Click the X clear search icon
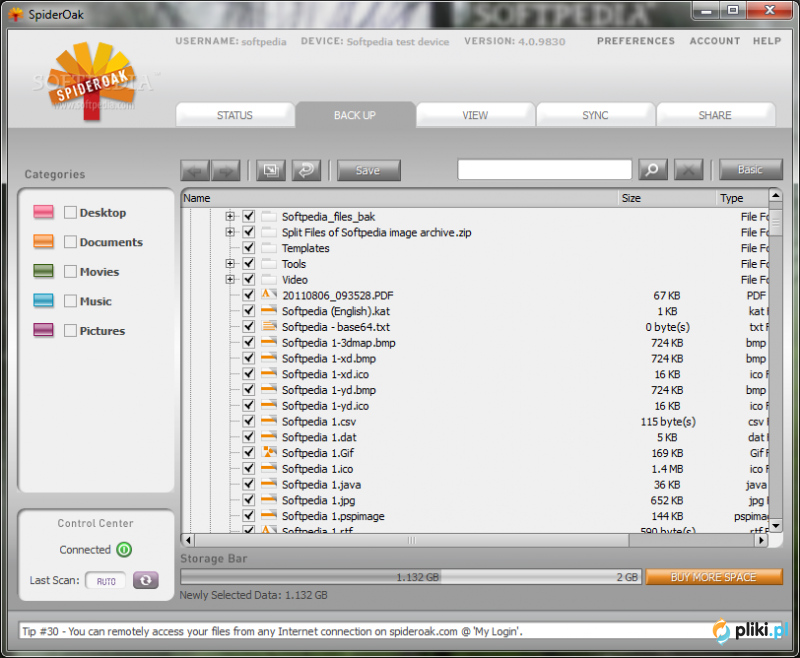The width and height of the screenshot is (800, 658). pyautogui.click(x=689, y=170)
